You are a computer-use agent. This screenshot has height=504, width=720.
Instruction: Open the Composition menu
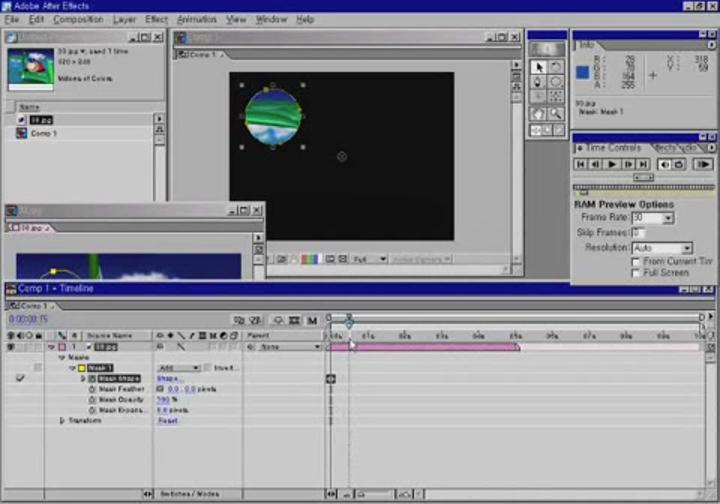coord(78,19)
